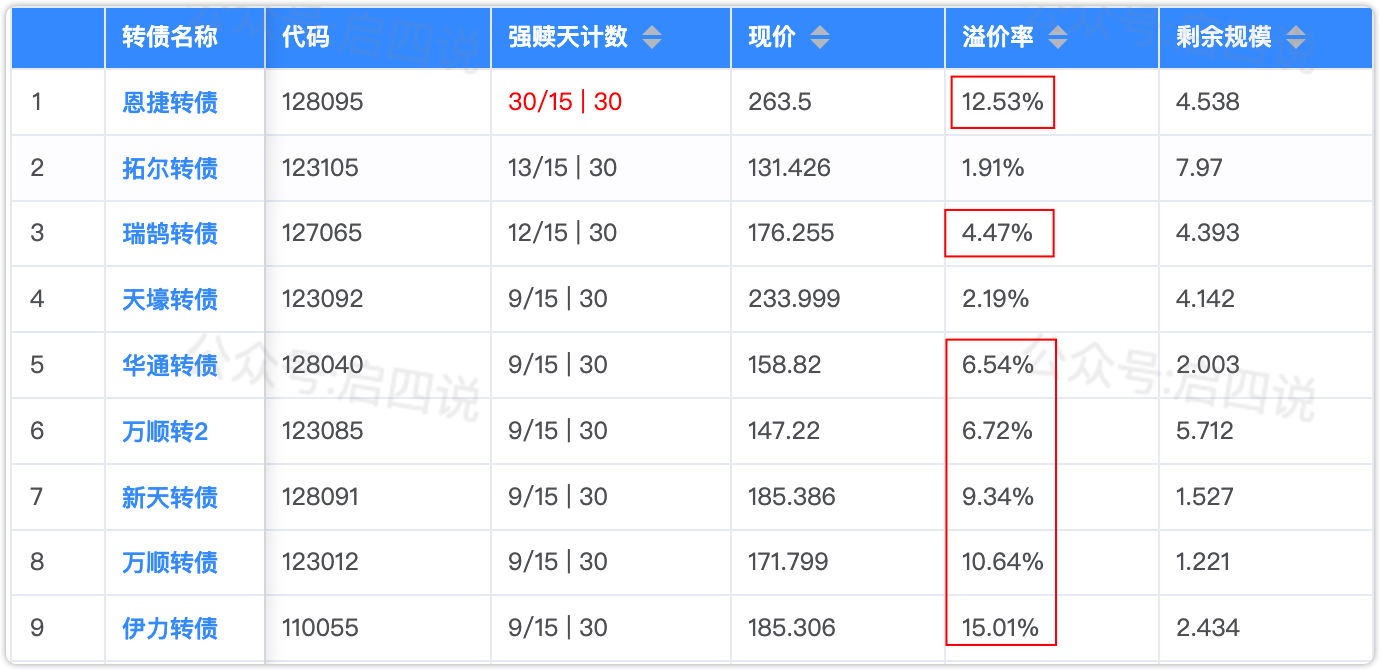This screenshot has width=1380, height=670.
Task: Open the 万顺转2 bond link
Action: [165, 431]
